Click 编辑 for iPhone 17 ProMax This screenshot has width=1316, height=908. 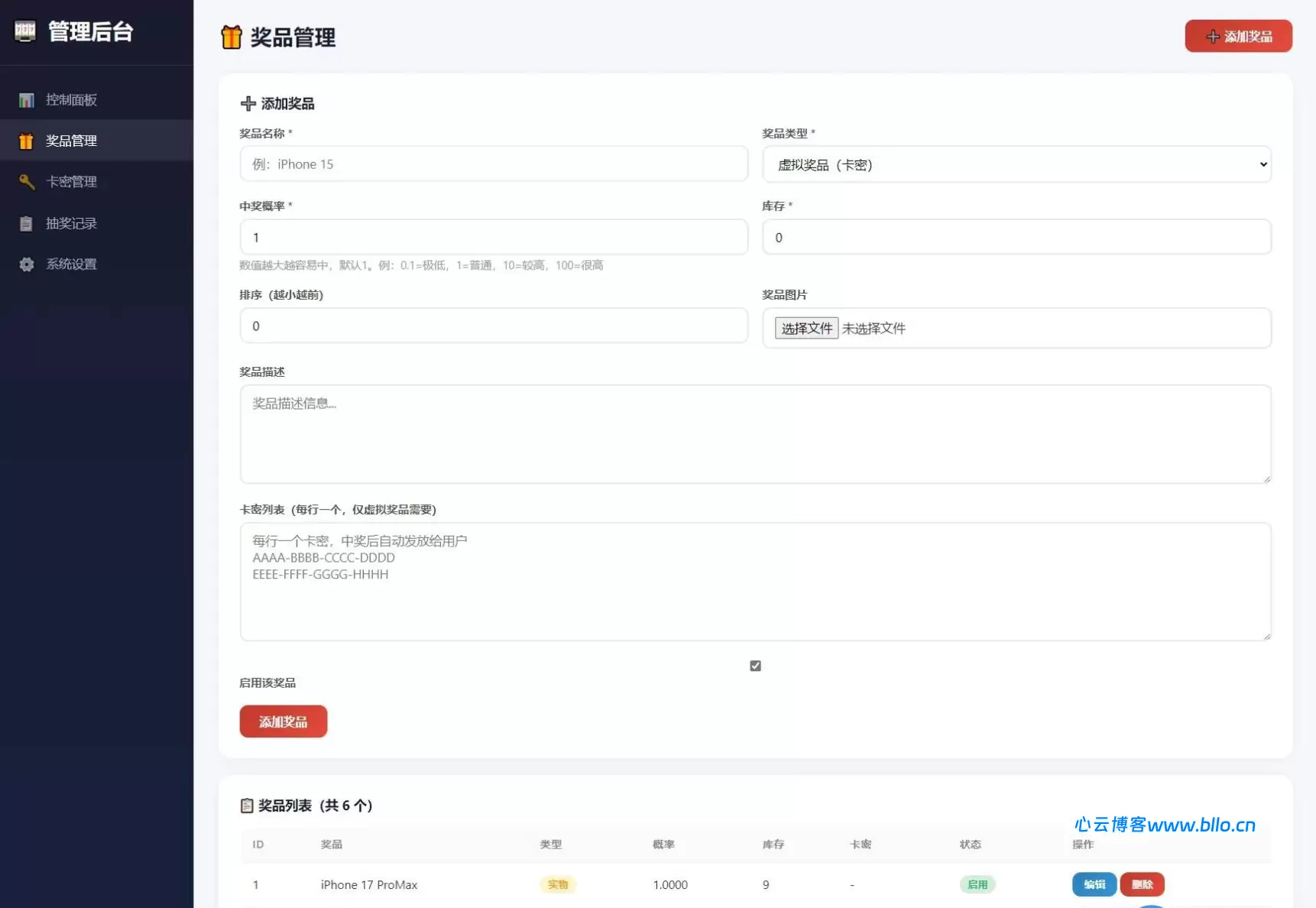tap(1094, 884)
